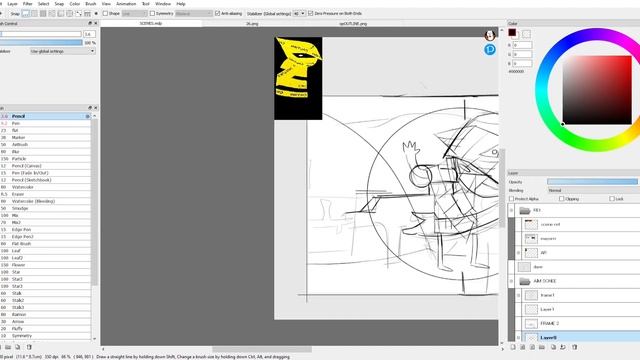The image size is (640, 360).
Task: Select the Eraser brush
Action: 45,194
